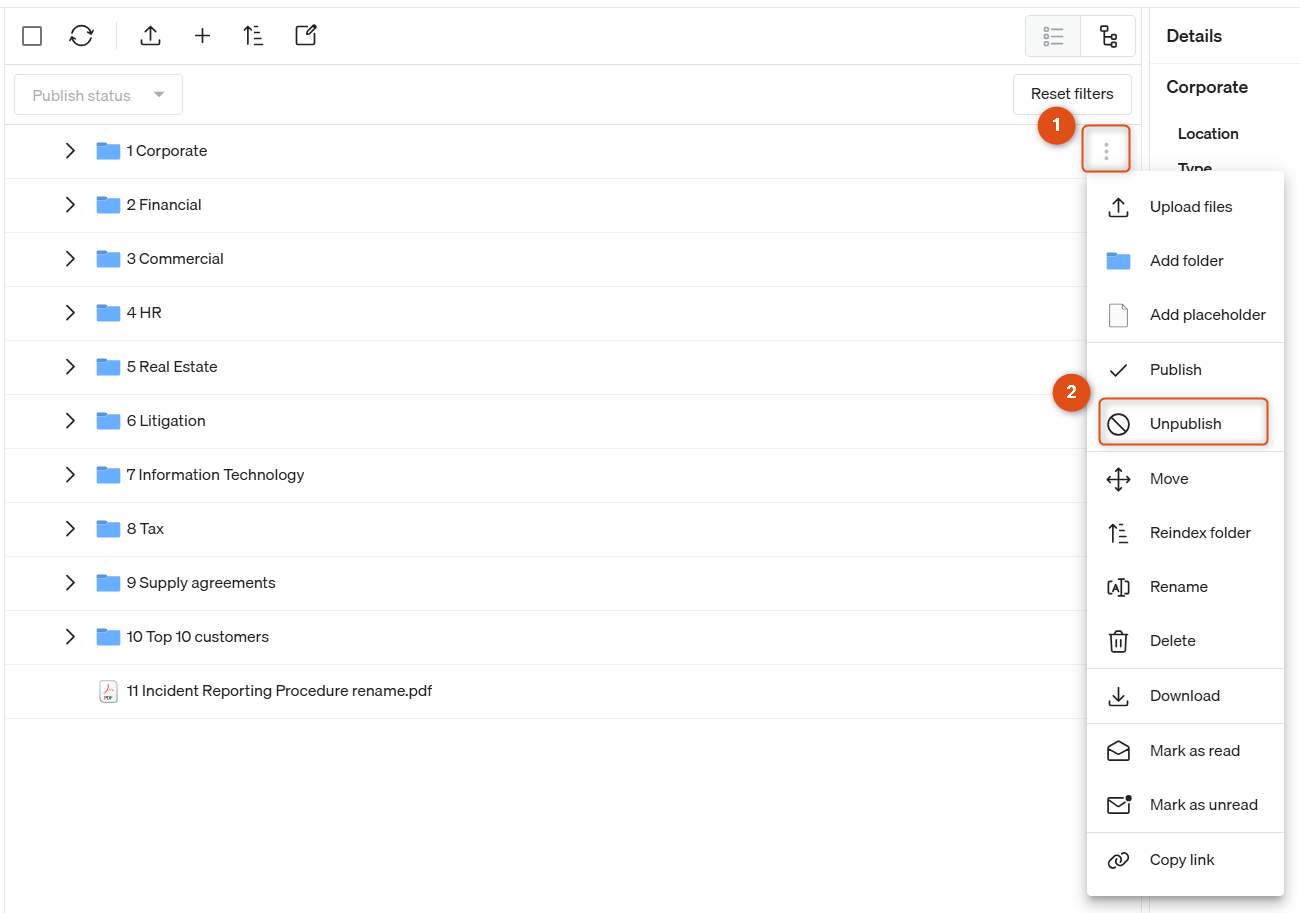This screenshot has height=913, width=1300.
Task: Click the reindex sort icon in the toolbar
Action: (253, 36)
